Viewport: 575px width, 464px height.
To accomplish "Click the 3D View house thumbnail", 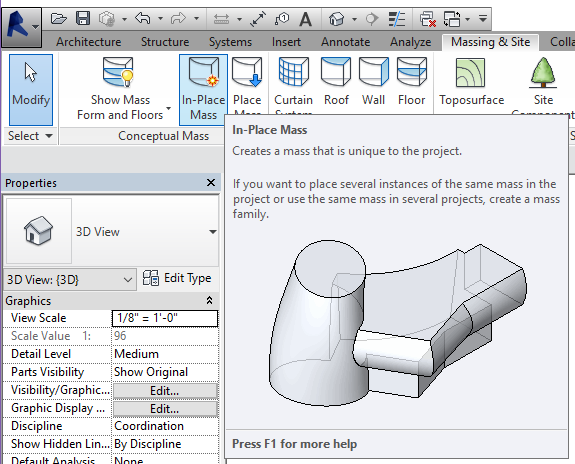I will click(x=39, y=231).
